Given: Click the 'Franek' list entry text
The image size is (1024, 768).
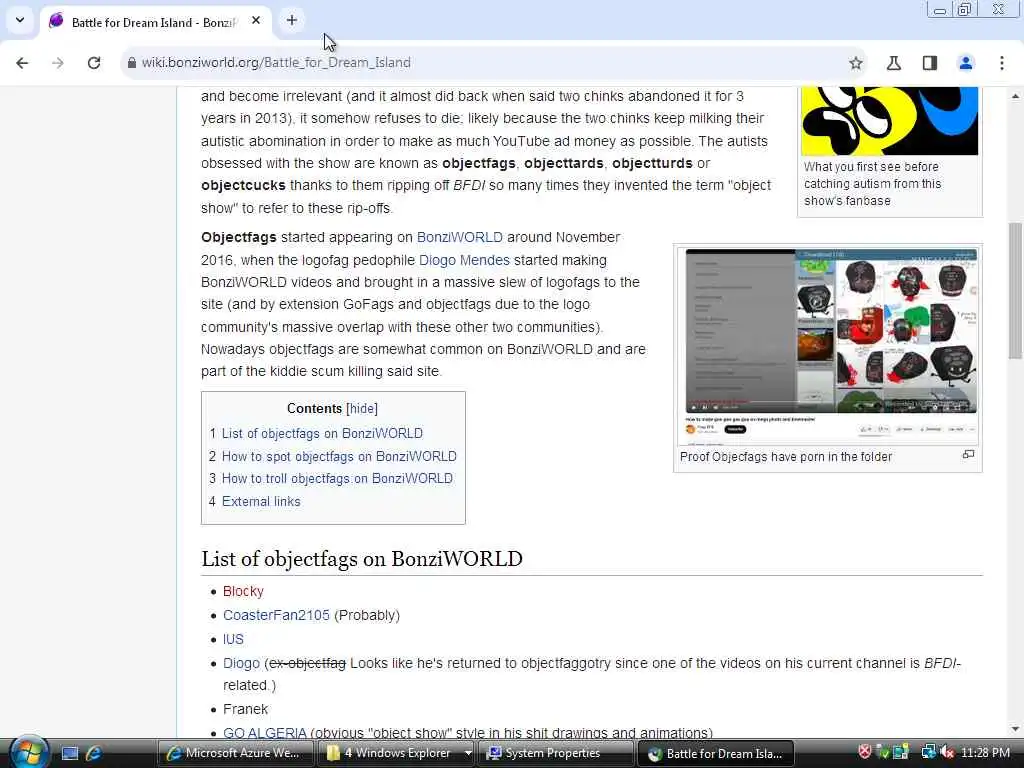Looking at the screenshot, I should pyautogui.click(x=246, y=709).
